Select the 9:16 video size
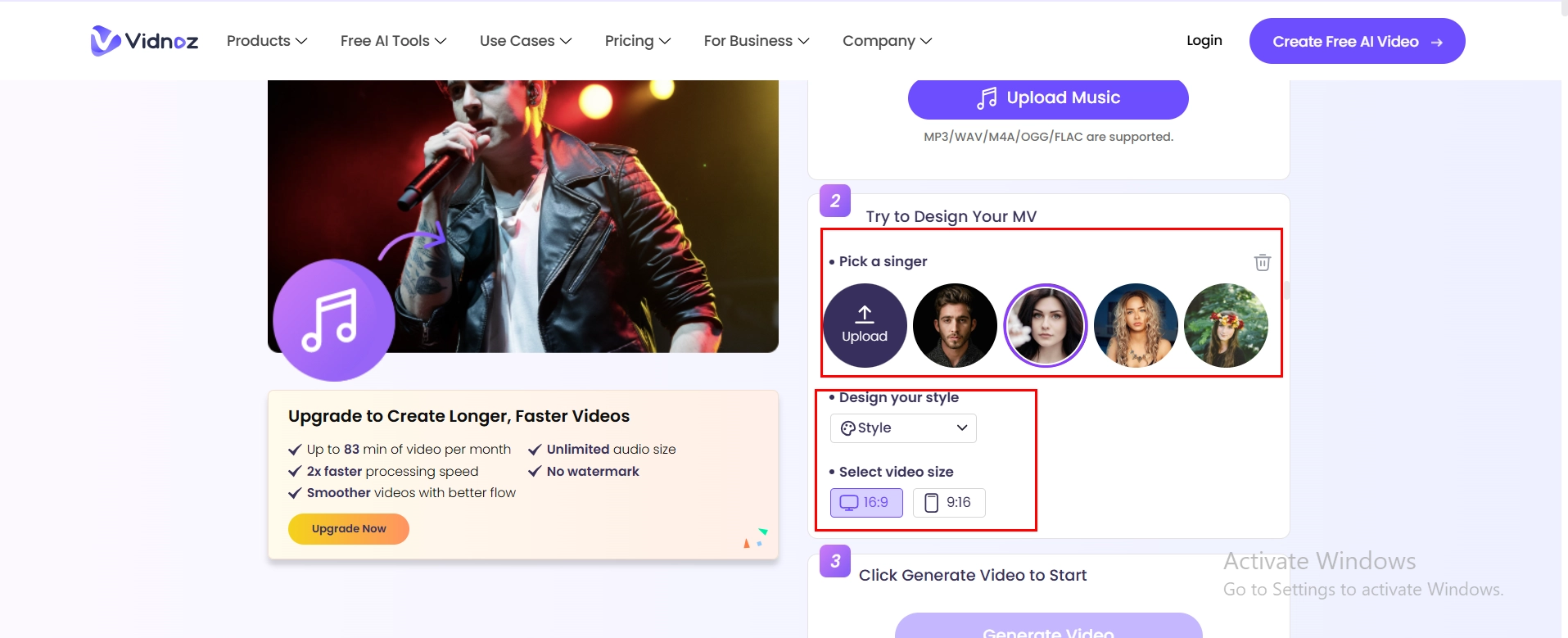 (949, 503)
